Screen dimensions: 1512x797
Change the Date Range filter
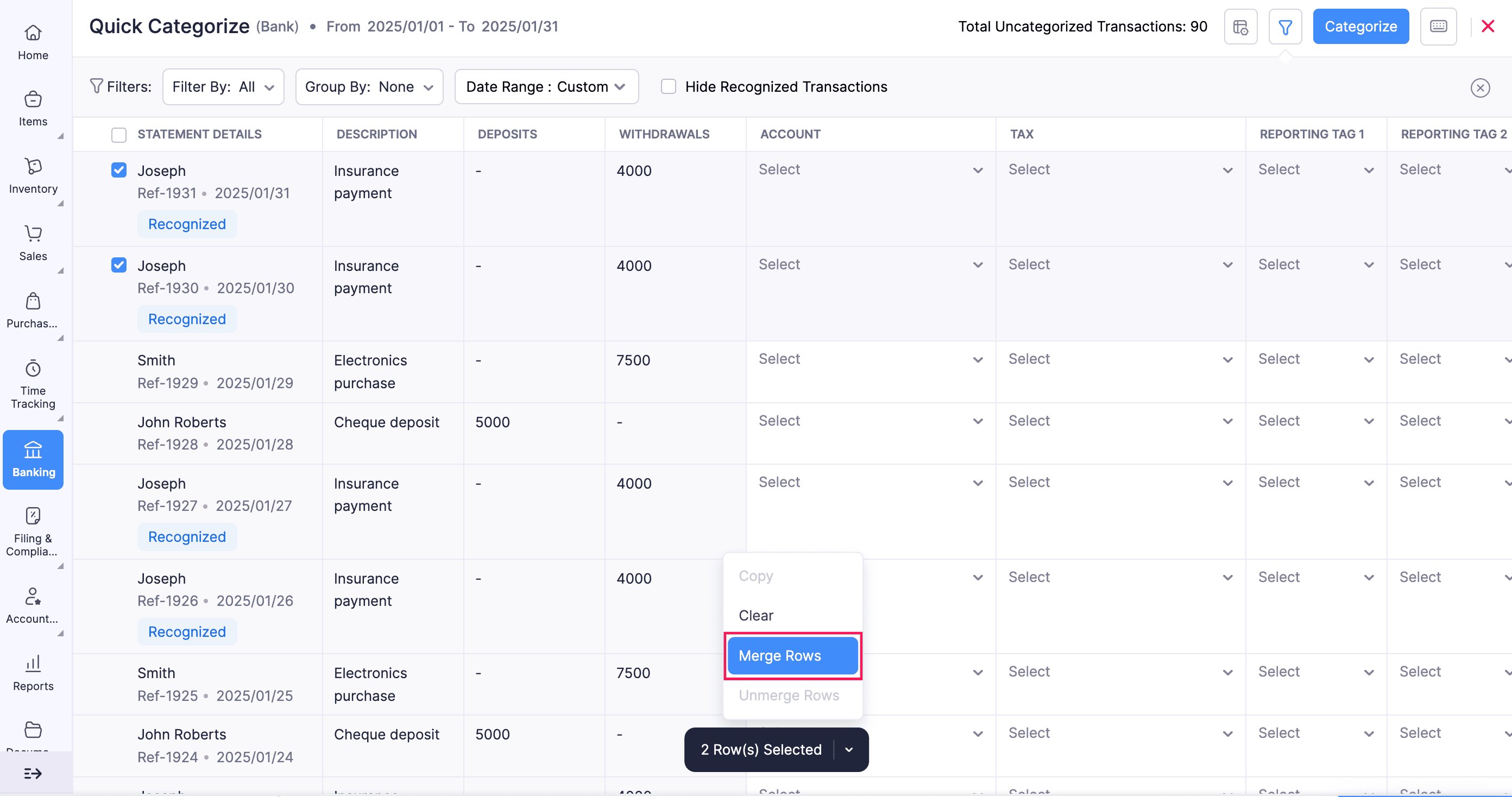(x=546, y=86)
